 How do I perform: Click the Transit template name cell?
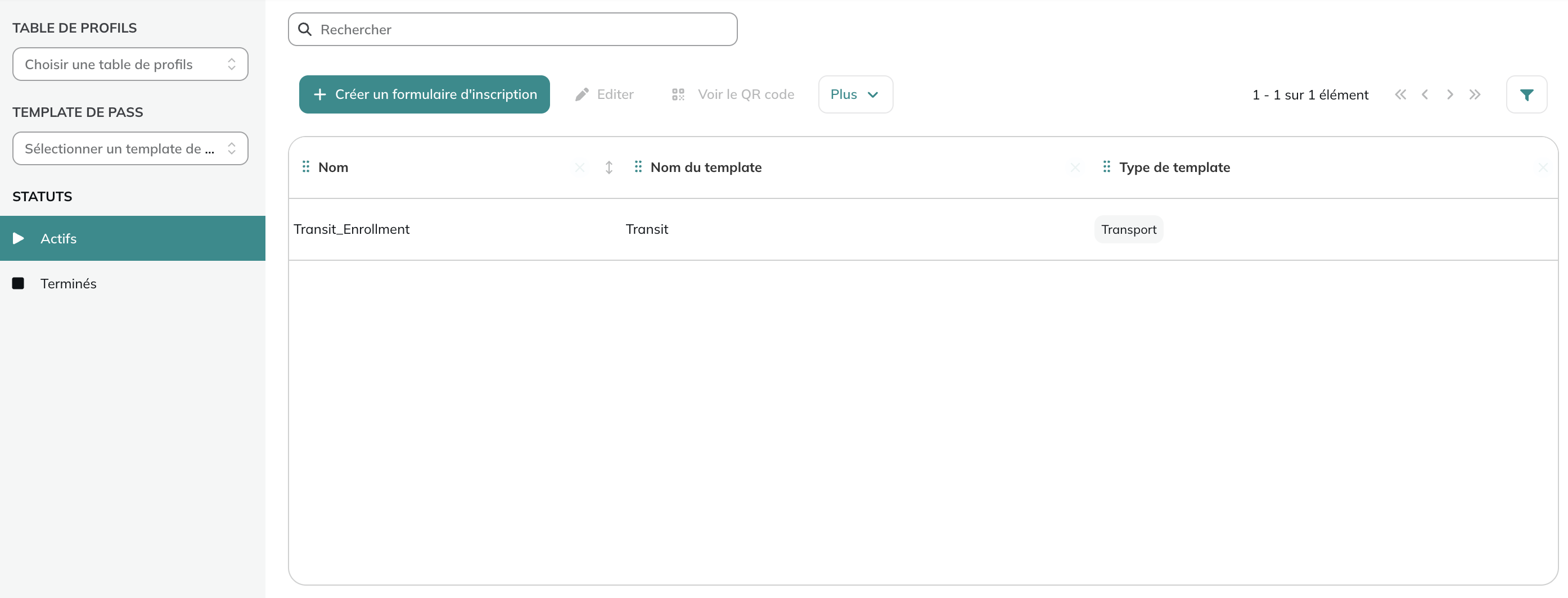click(x=646, y=229)
